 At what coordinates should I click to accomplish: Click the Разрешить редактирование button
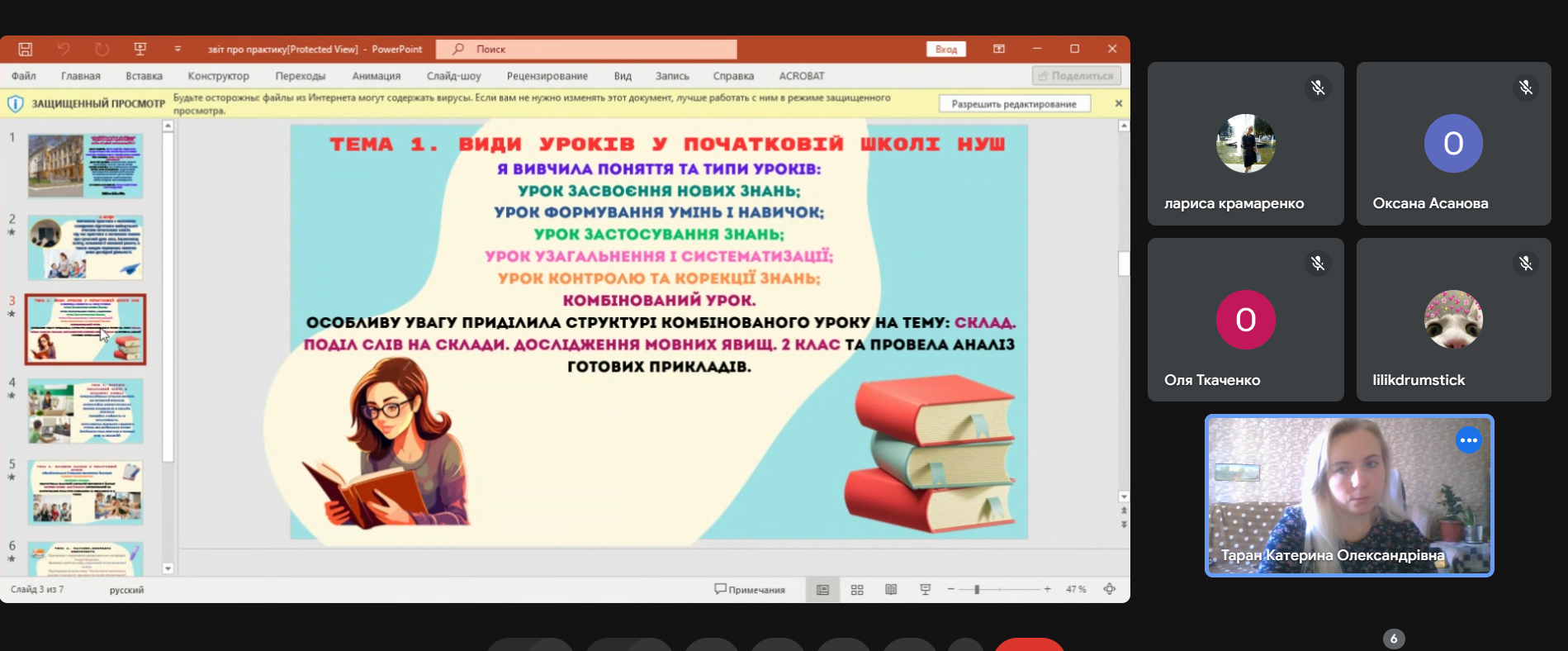1014,104
